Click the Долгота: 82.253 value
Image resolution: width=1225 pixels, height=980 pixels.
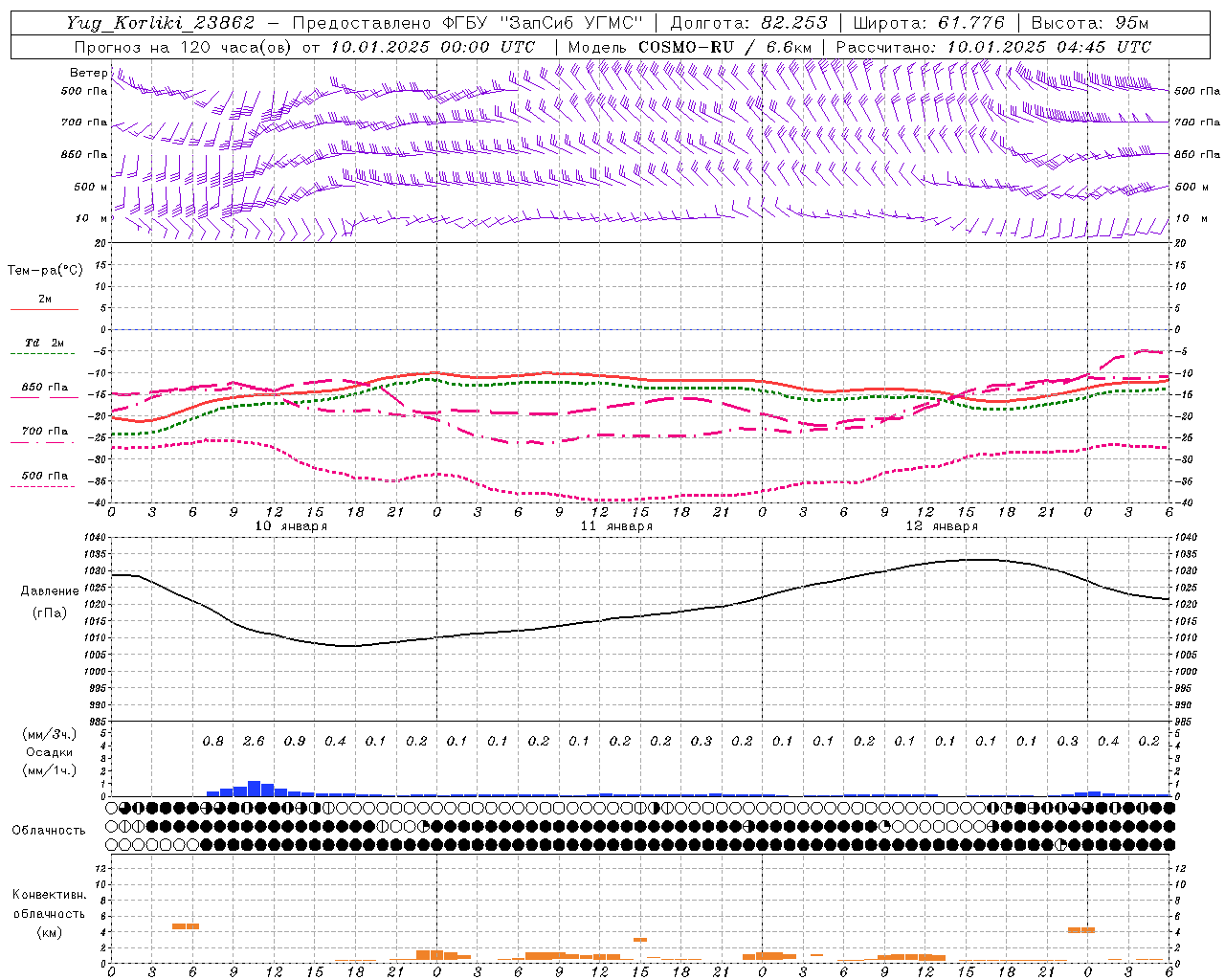[749, 23]
